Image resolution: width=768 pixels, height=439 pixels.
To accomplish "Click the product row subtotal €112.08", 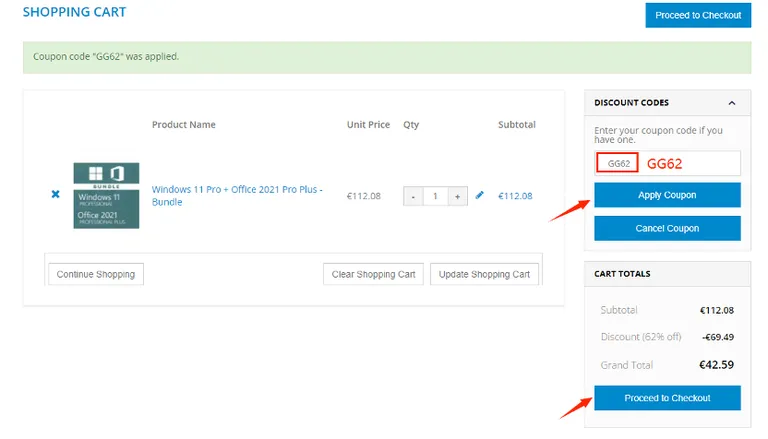I will (515, 196).
